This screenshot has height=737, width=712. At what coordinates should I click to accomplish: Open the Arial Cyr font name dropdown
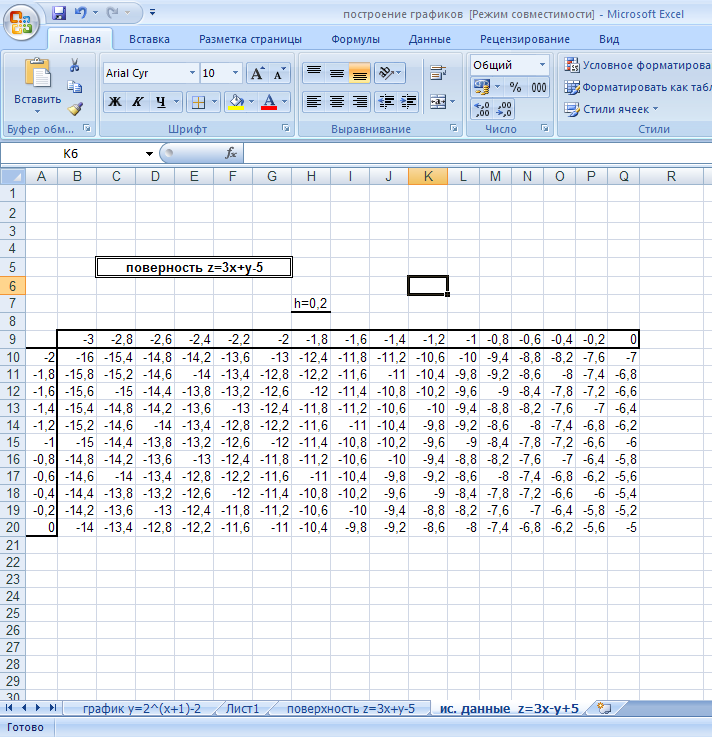click(192, 73)
